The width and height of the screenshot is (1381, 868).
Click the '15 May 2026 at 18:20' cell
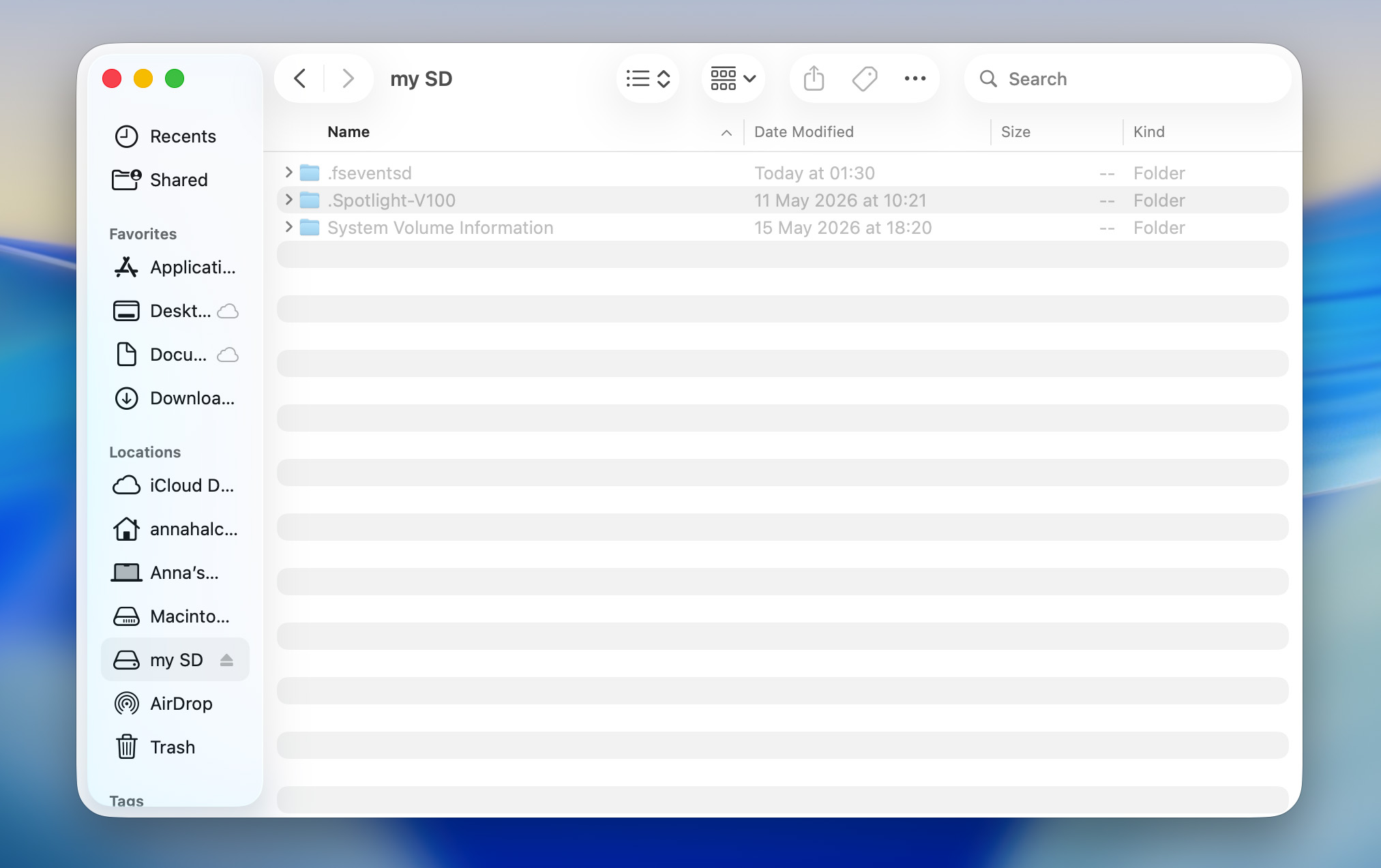click(843, 228)
